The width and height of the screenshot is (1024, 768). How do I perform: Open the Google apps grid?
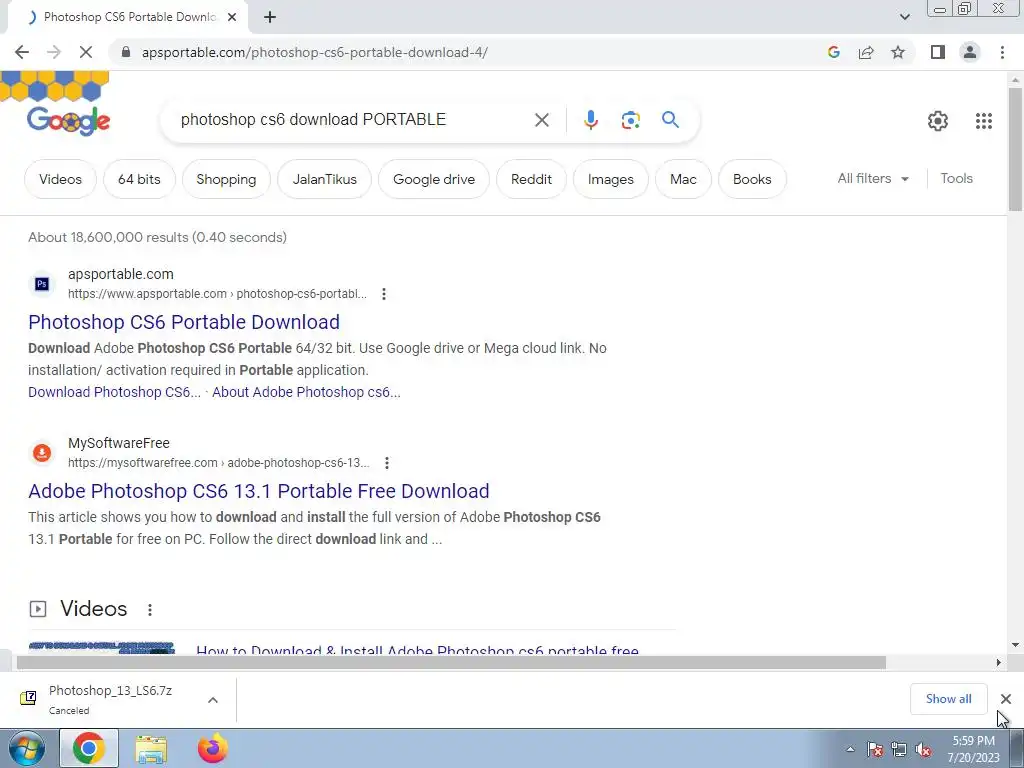(x=984, y=121)
